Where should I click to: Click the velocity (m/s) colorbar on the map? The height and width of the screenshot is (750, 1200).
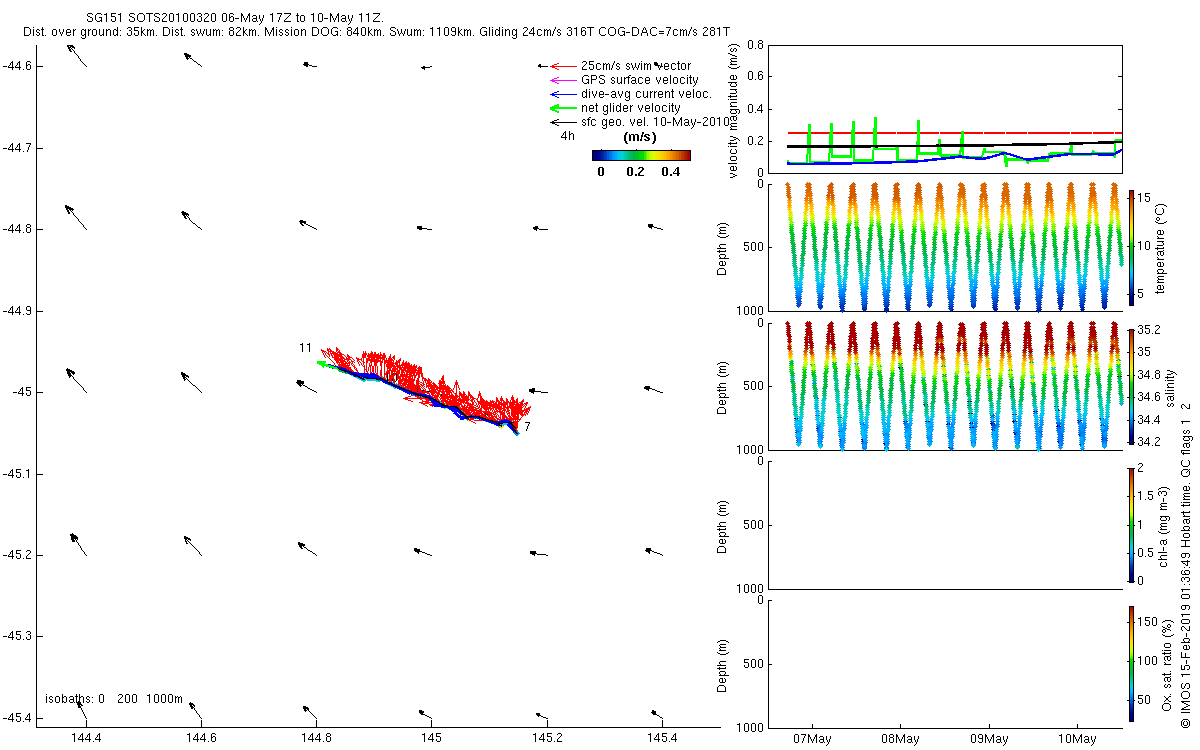coord(641,155)
